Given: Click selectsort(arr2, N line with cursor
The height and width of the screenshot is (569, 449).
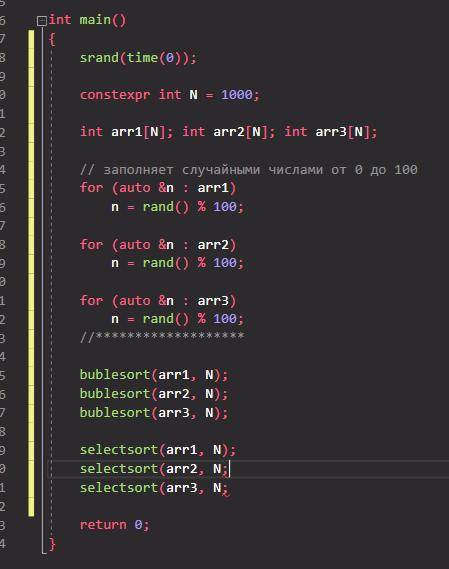Looking at the screenshot, I should pyautogui.click(x=154, y=469).
